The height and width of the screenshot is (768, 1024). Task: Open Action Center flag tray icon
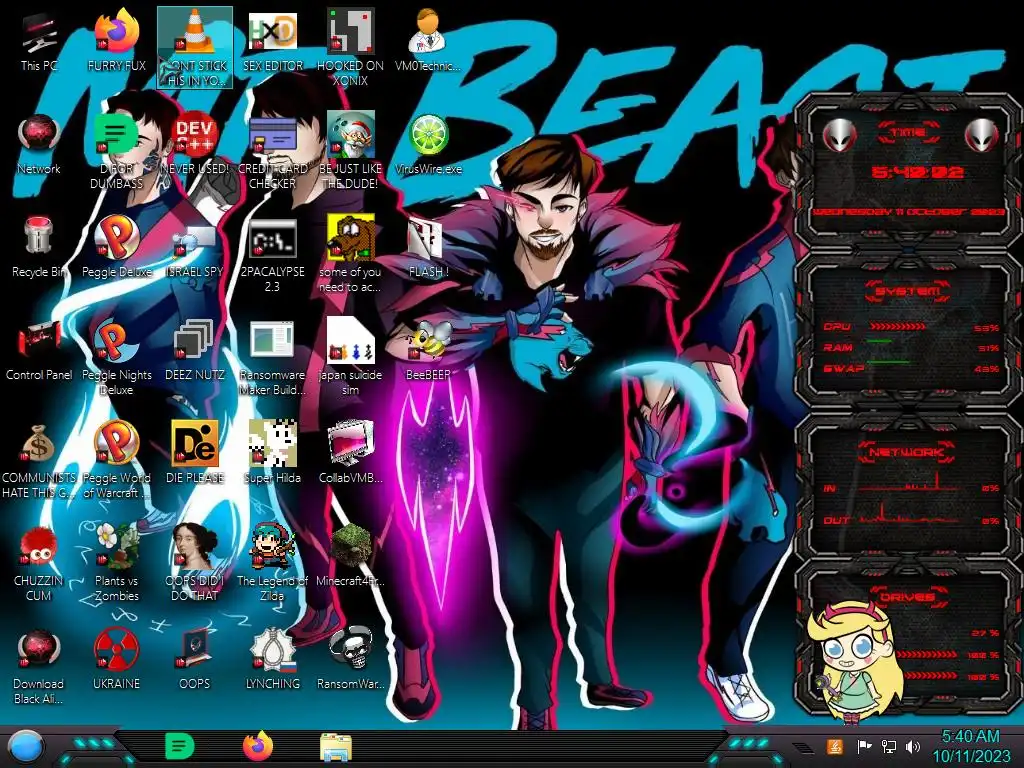(x=864, y=746)
